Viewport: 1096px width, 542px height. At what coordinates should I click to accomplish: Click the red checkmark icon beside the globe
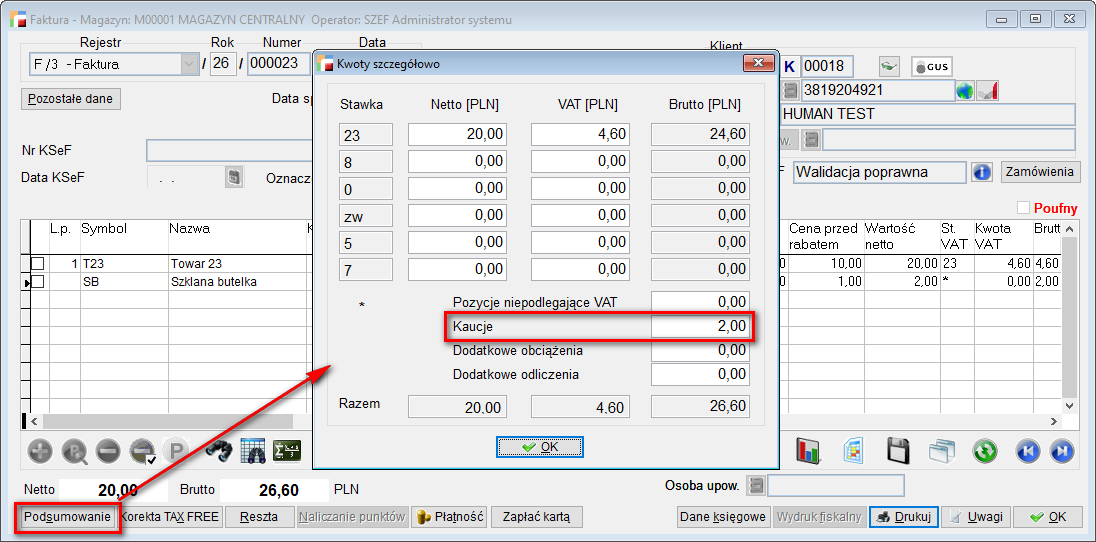pos(988,91)
